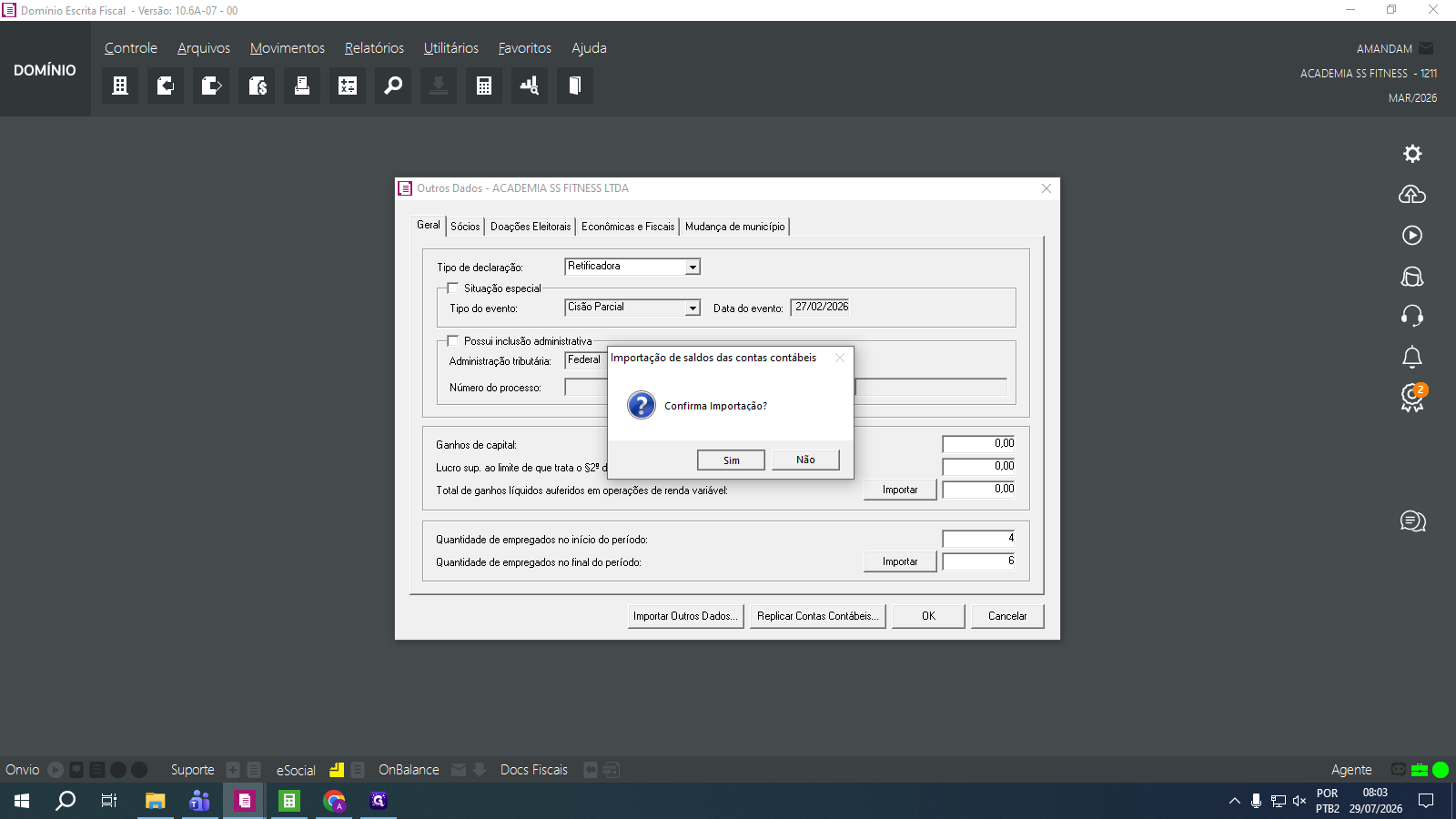Click OK in Outros Dados dialog
Screen dimensions: 1456x819
(x=928, y=616)
